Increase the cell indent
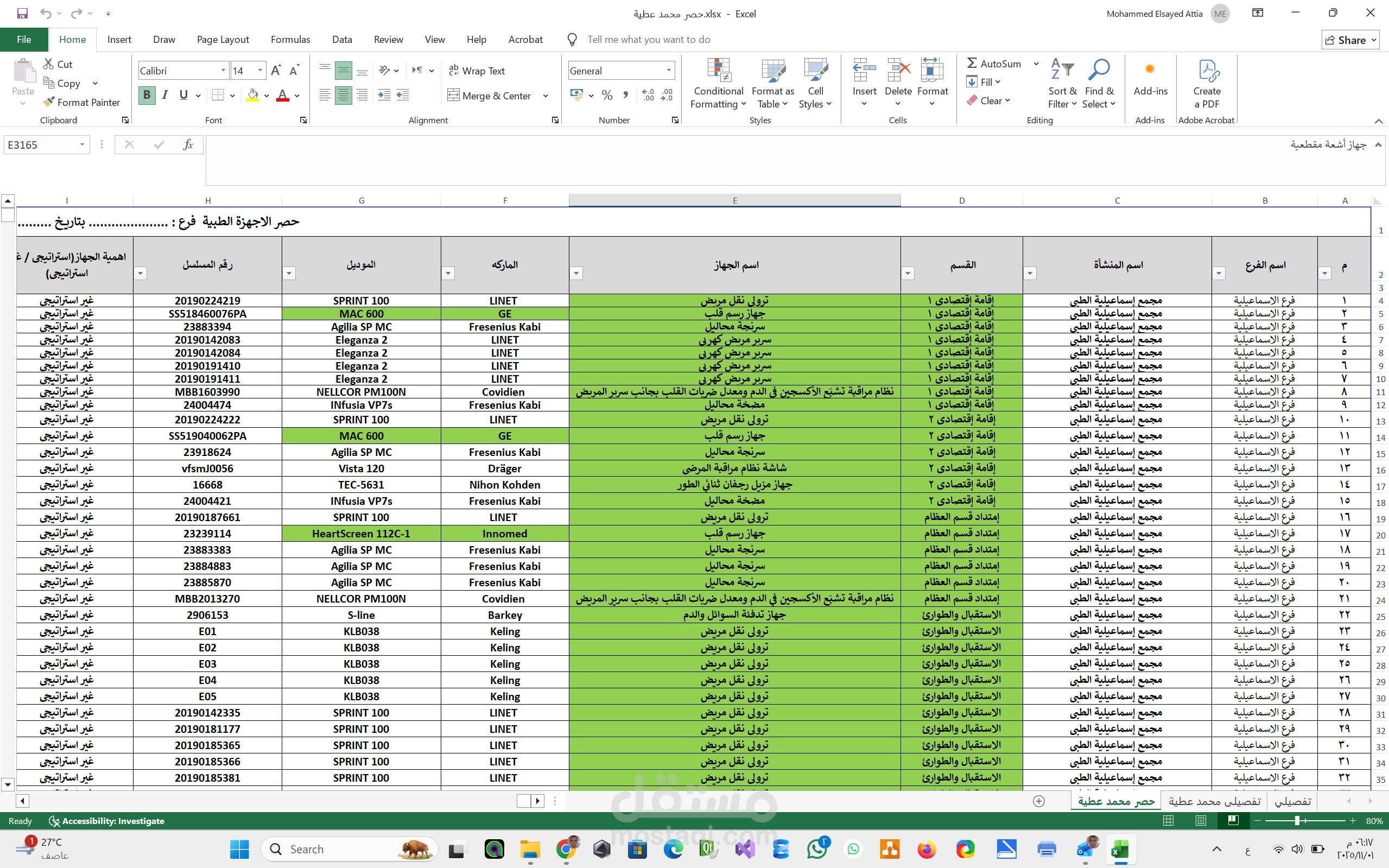This screenshot has height=868, width=1389. click(x=403, y=96)
